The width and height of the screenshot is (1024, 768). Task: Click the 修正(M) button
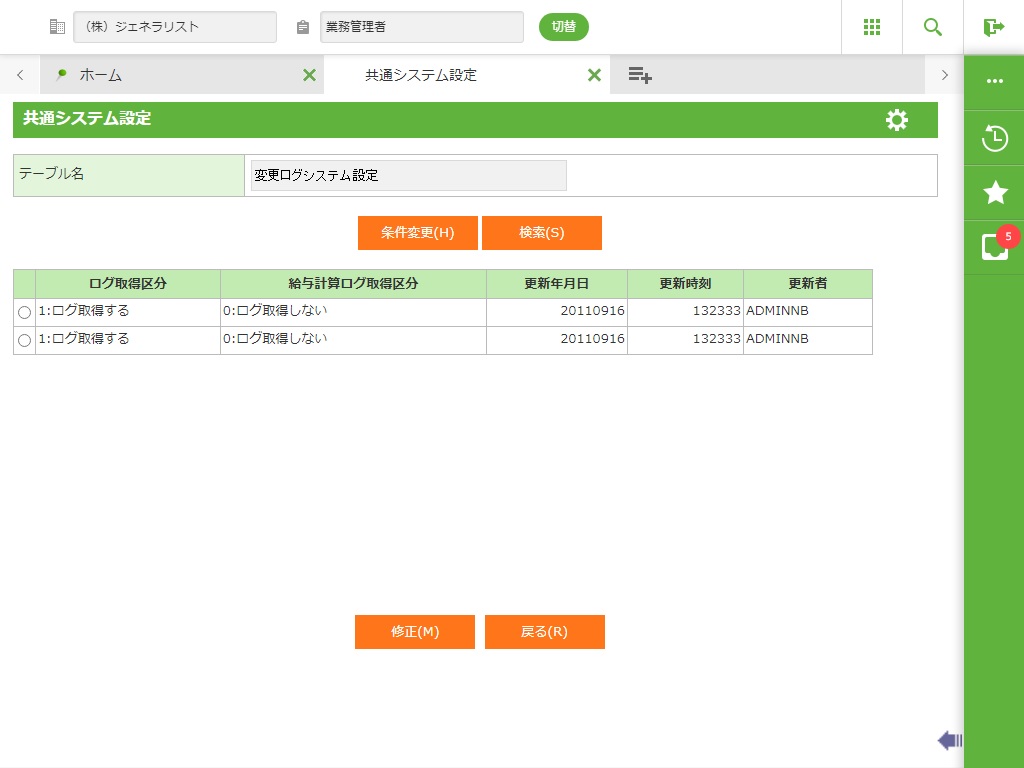414,632
